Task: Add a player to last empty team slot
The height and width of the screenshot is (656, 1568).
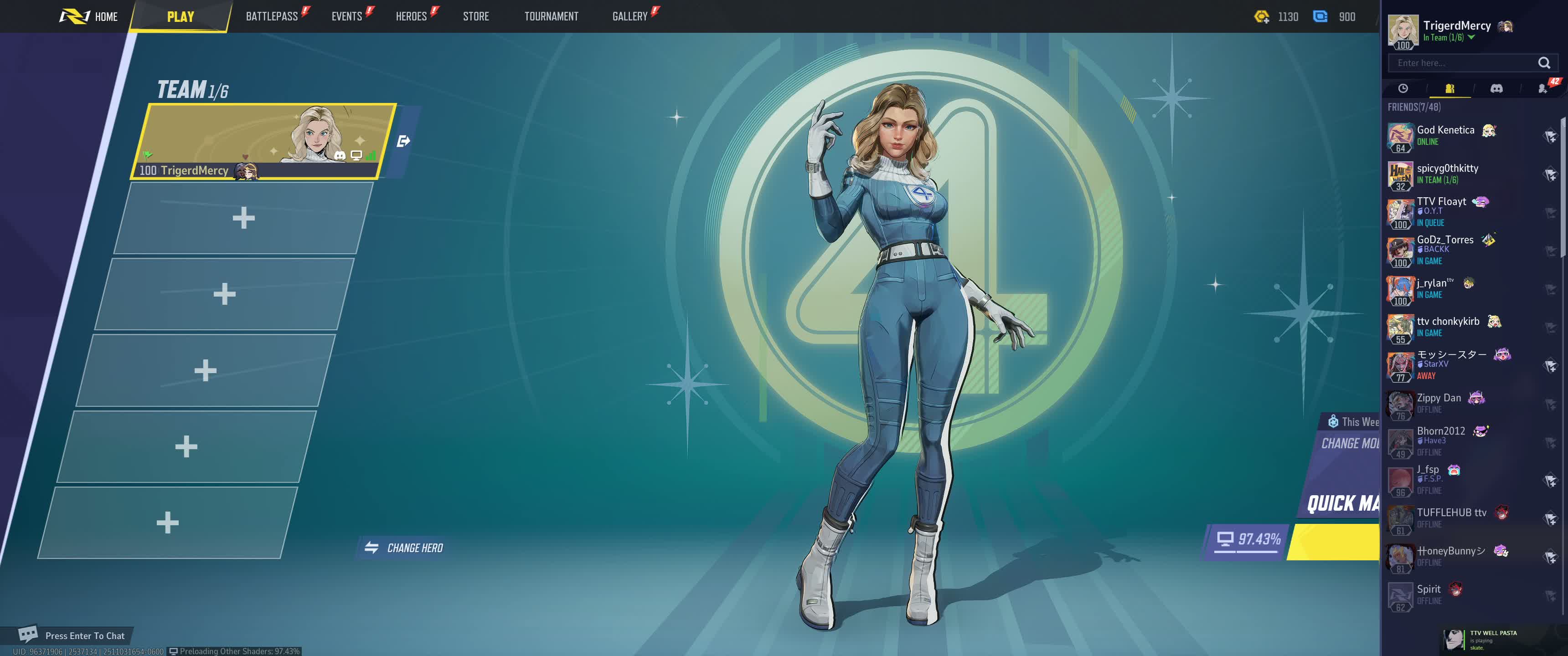Action: (x=167, y=522)
